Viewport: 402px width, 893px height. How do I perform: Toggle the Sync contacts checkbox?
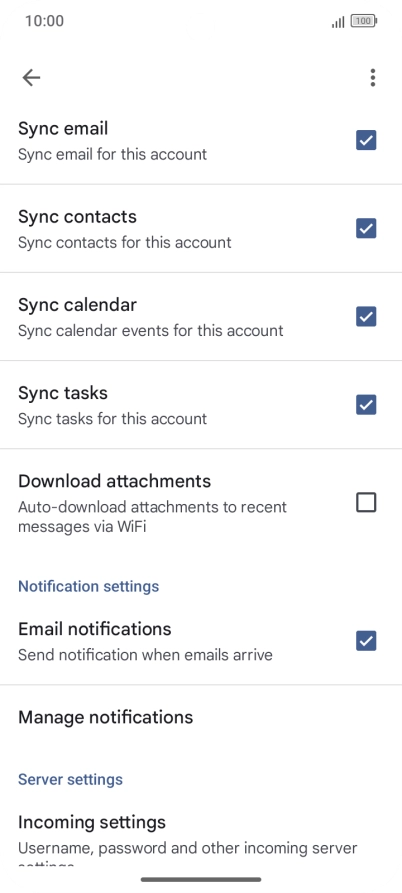point(366,228)
